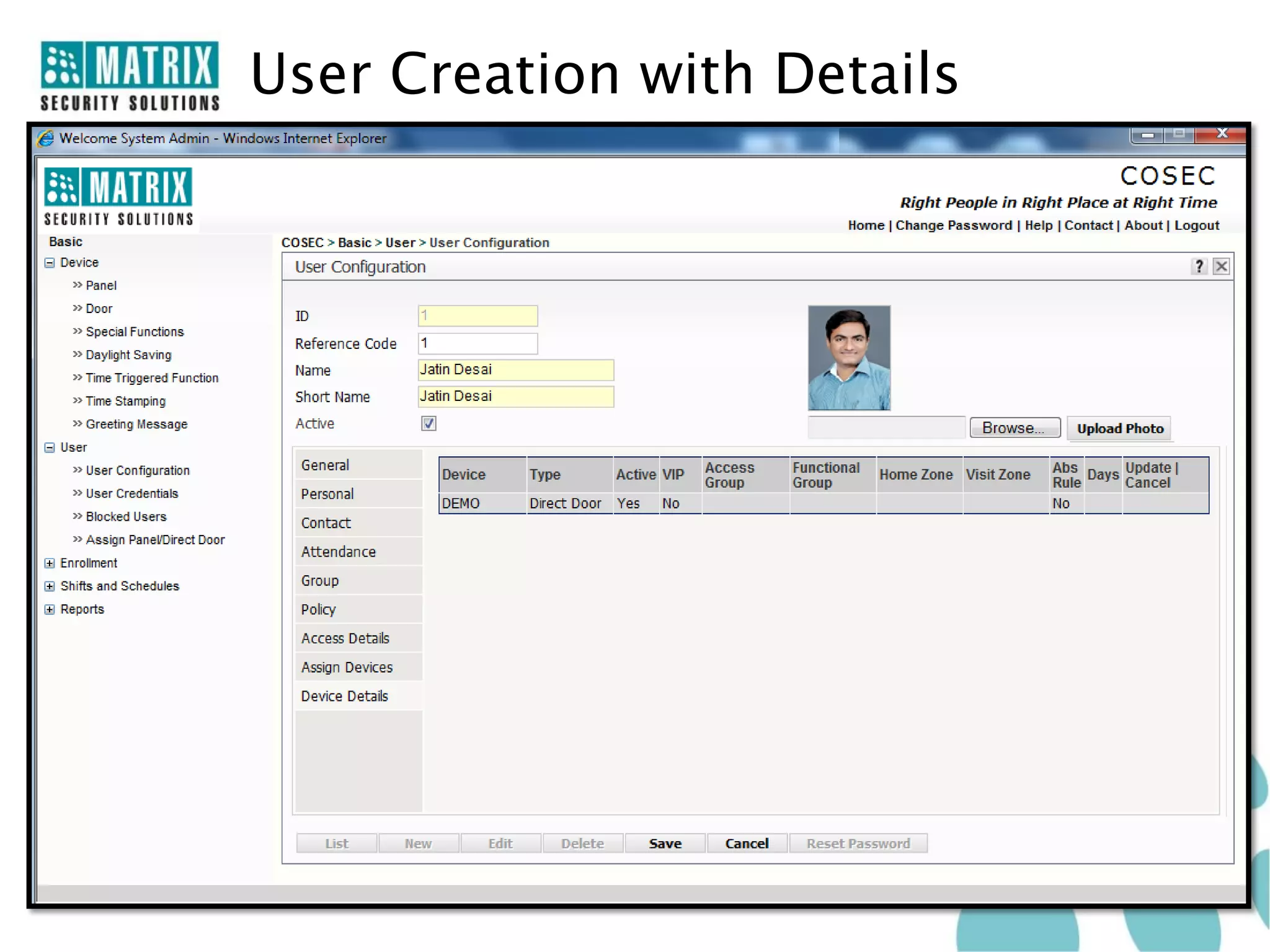This screenshot has height=952, width=1270.
Task: Open the About link
Action: pyautogui.click(x=1143, y=226)
